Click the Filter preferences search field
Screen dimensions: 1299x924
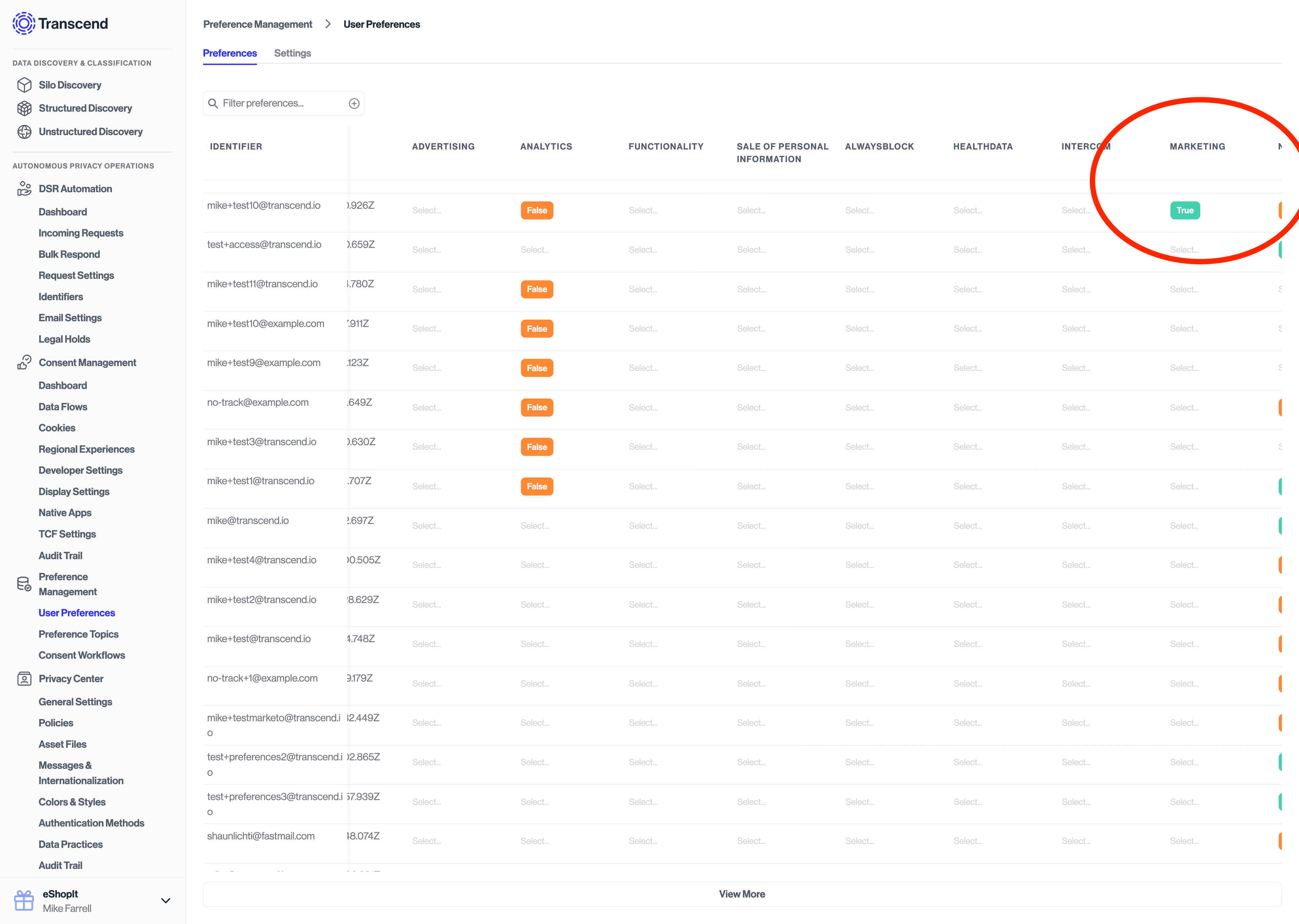pos(279,103)
